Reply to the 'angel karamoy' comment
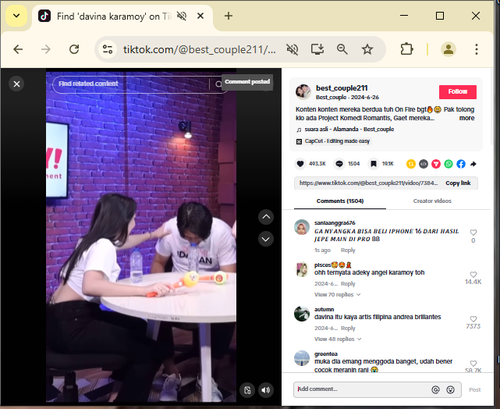 (348, 284)
